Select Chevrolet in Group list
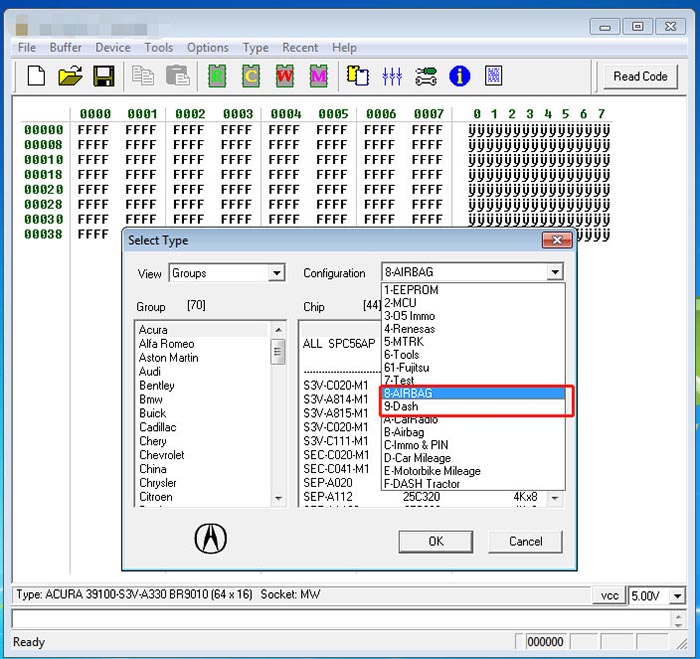This screenshot has width=700, height=659. [x=202, y=455]
